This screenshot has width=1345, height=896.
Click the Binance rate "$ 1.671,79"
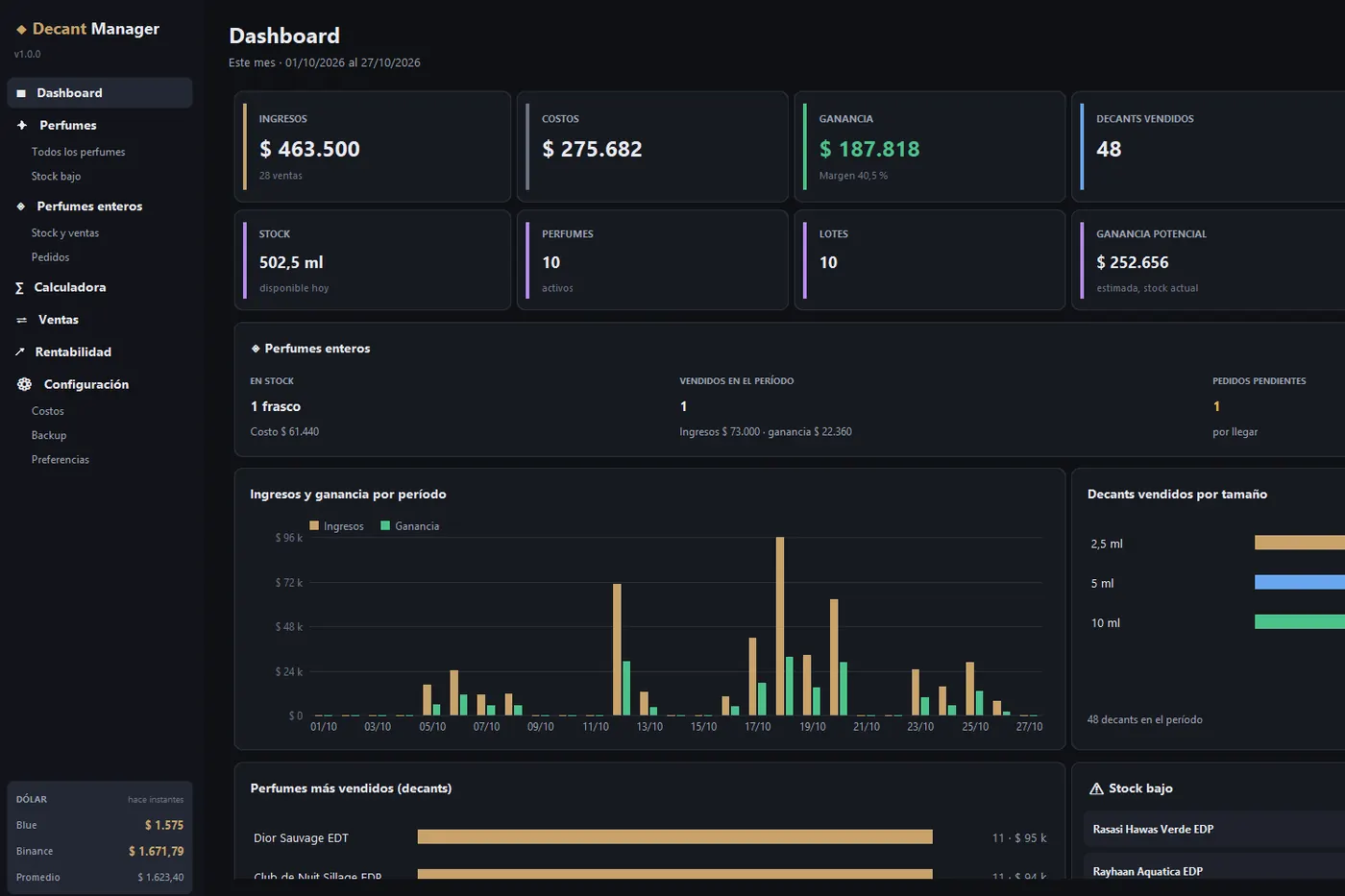[157, 851]
